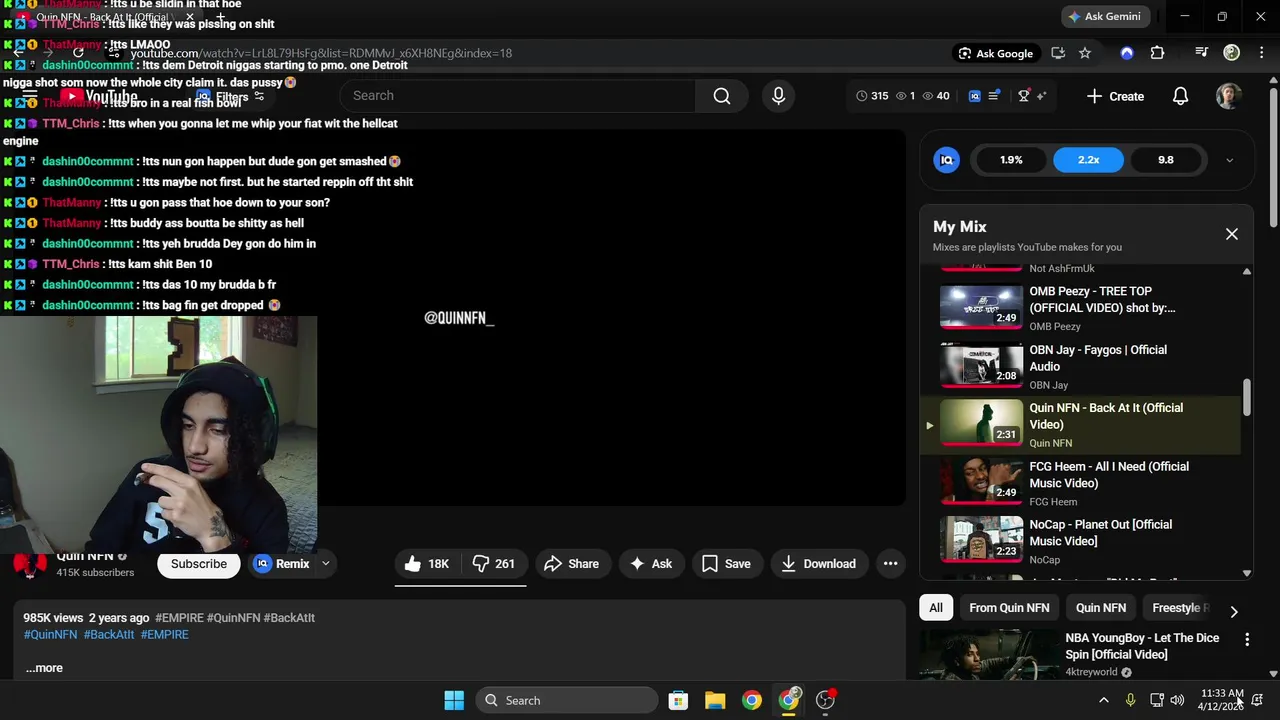Viewport: 1280px width, 720px height.
Task: Select the 9.8 pill in the vidIQ panel
Action: [x=1165, y=160]
